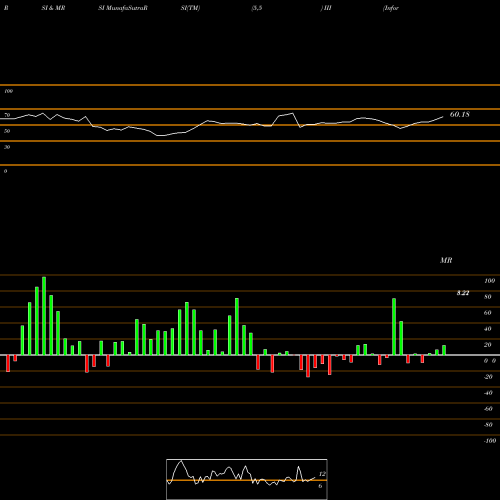Click the last green bar at right
The image size is (500, 500).
[x=444, y=350]
